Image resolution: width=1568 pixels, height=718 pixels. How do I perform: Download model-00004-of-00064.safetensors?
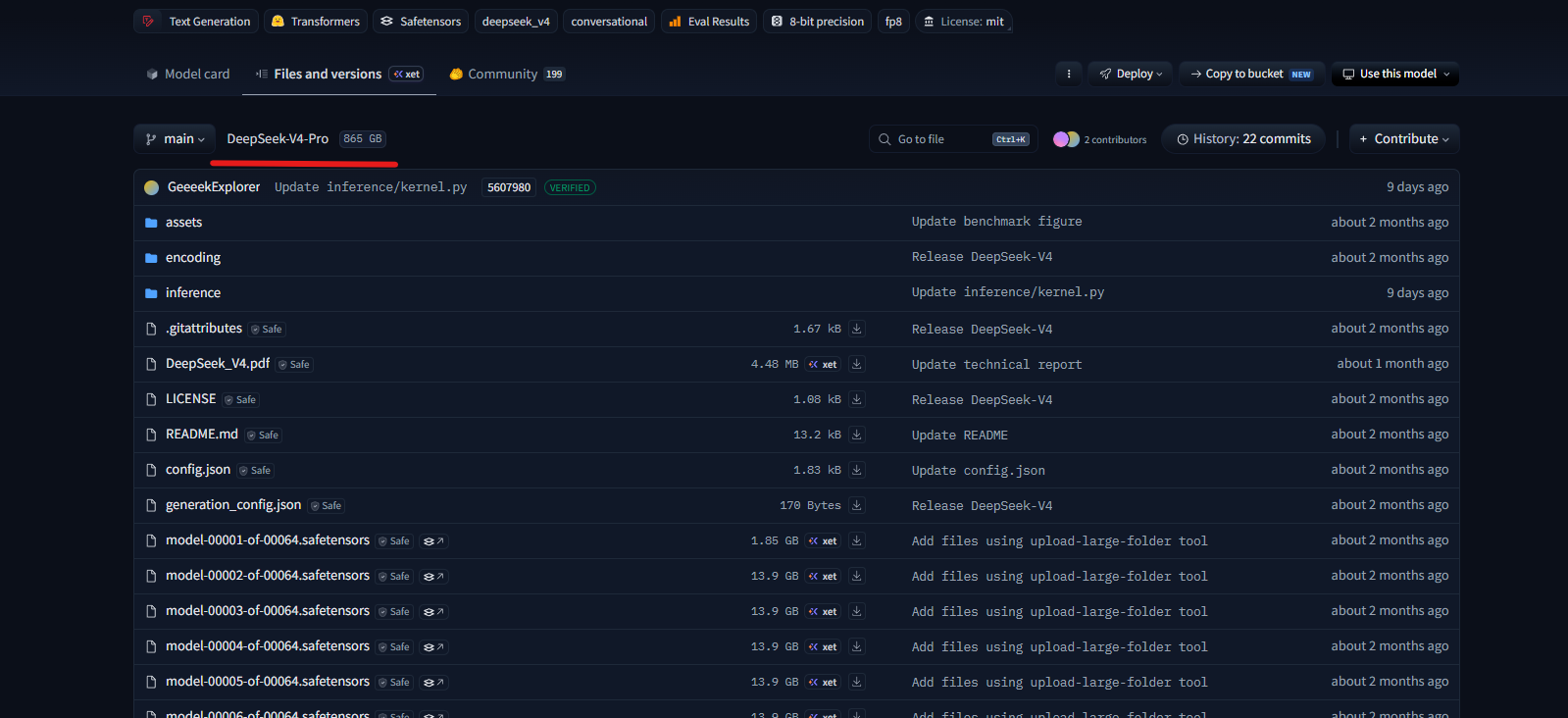tap(856, 646)
